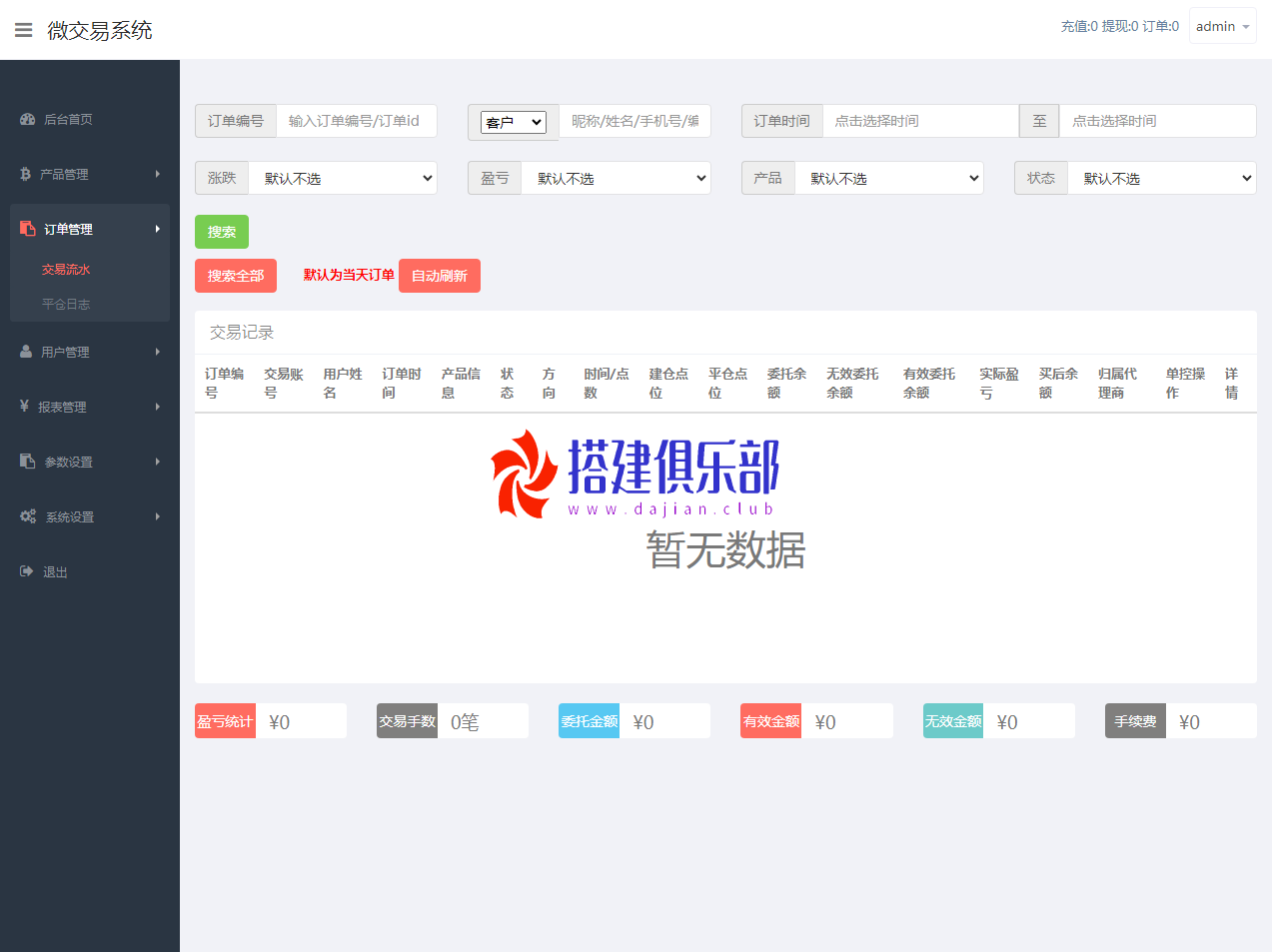The image size is (1272, 952).
Task: Click the 用户姓名 column header
Action: click(343, 383)
